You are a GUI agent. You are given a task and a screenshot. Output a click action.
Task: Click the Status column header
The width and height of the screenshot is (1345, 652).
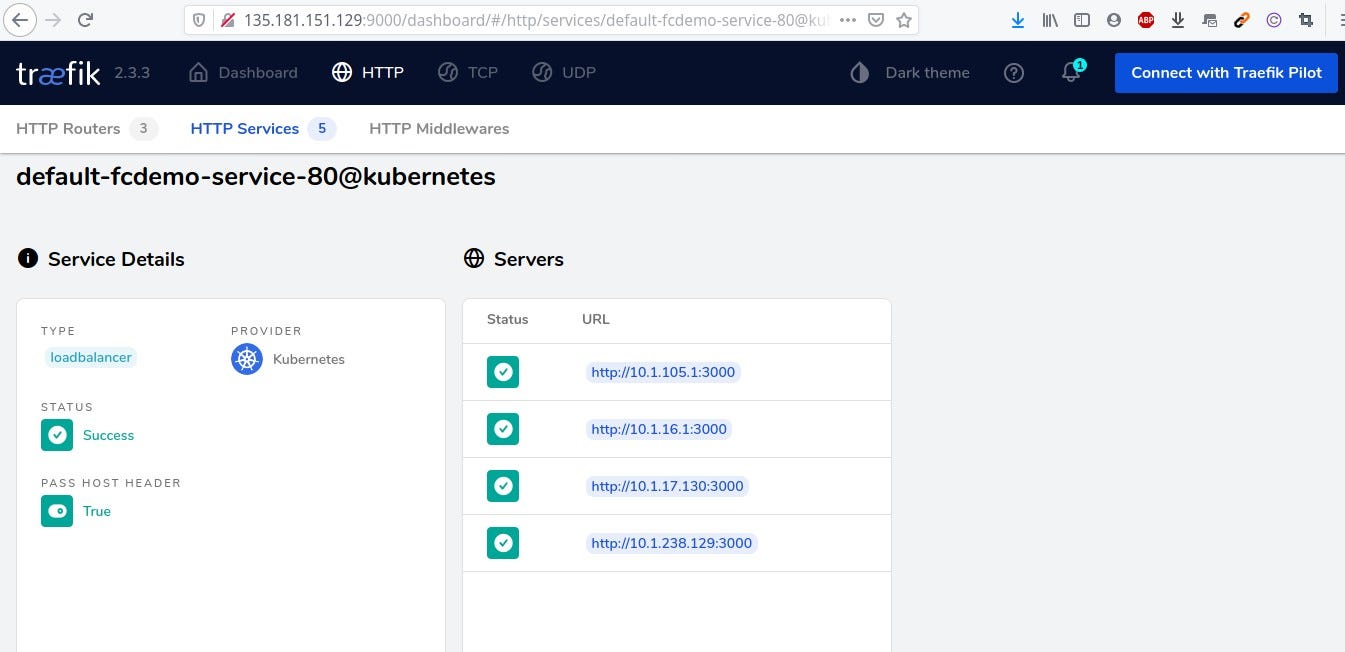click(507, 319)
